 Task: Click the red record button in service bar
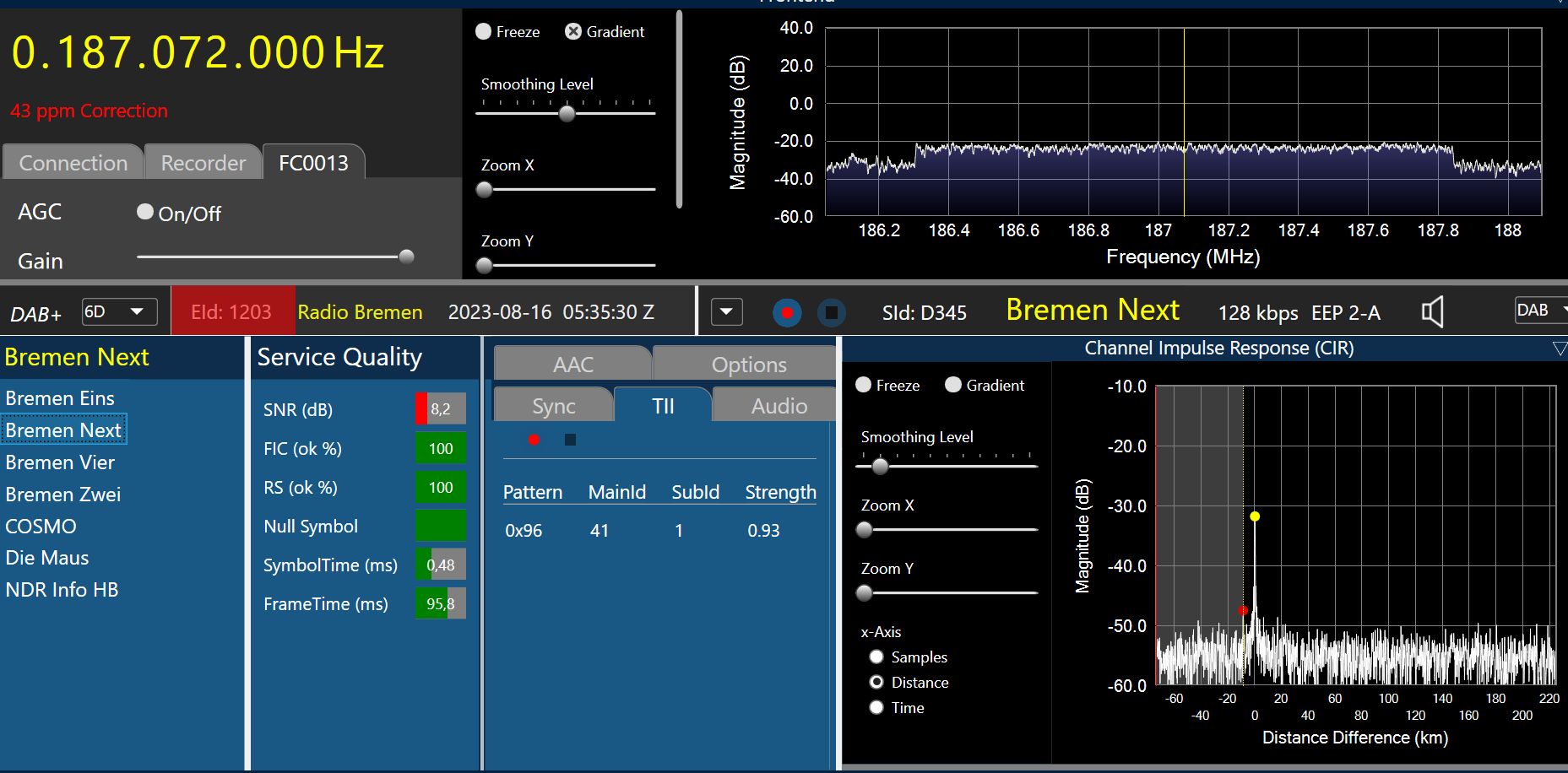(787, 313)
